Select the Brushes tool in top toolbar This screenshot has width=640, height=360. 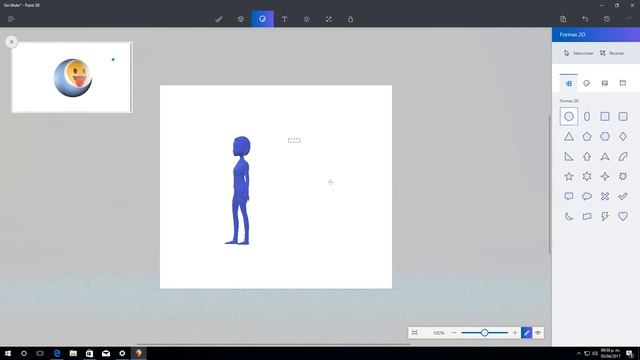click(219, 19)
